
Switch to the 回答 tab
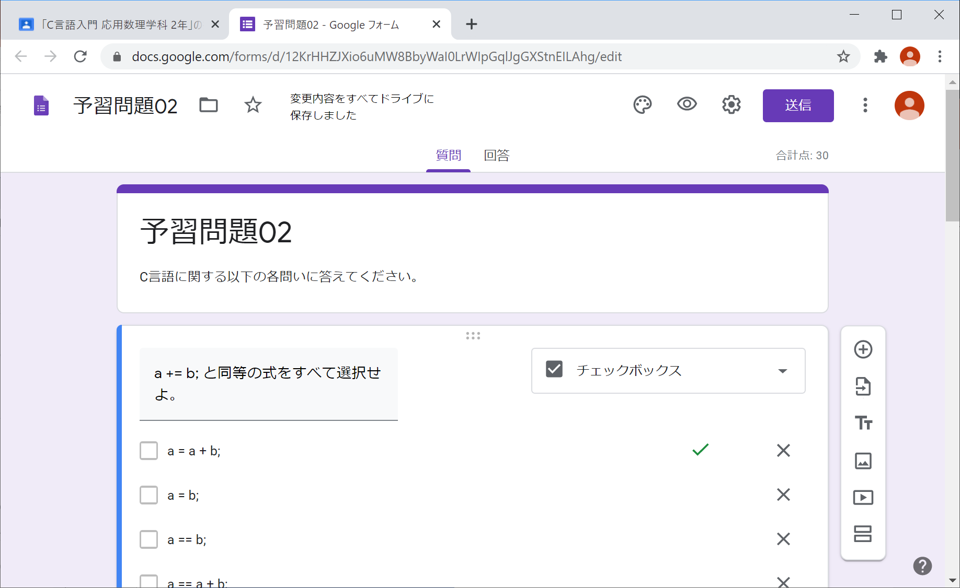point(497,156)
